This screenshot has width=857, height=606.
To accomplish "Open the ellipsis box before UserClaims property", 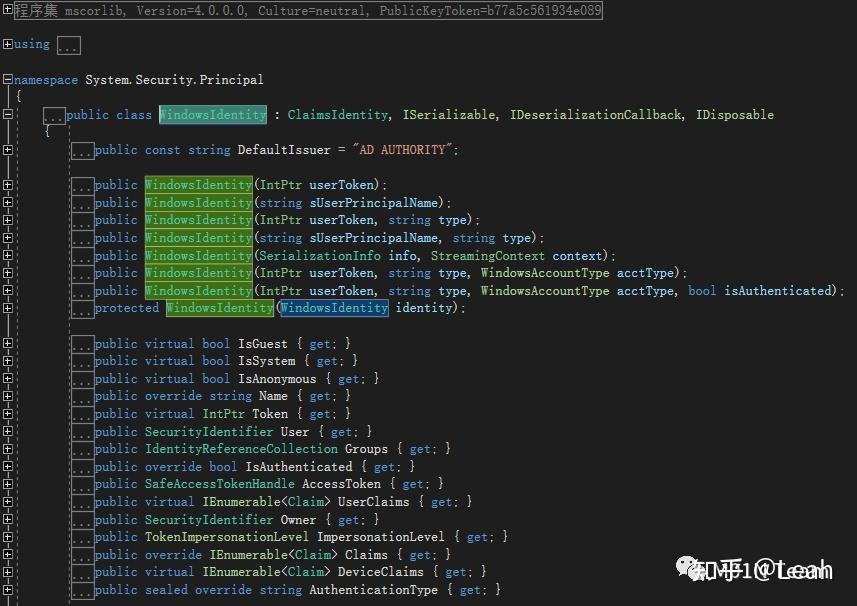I will click(x=83, y=503).
